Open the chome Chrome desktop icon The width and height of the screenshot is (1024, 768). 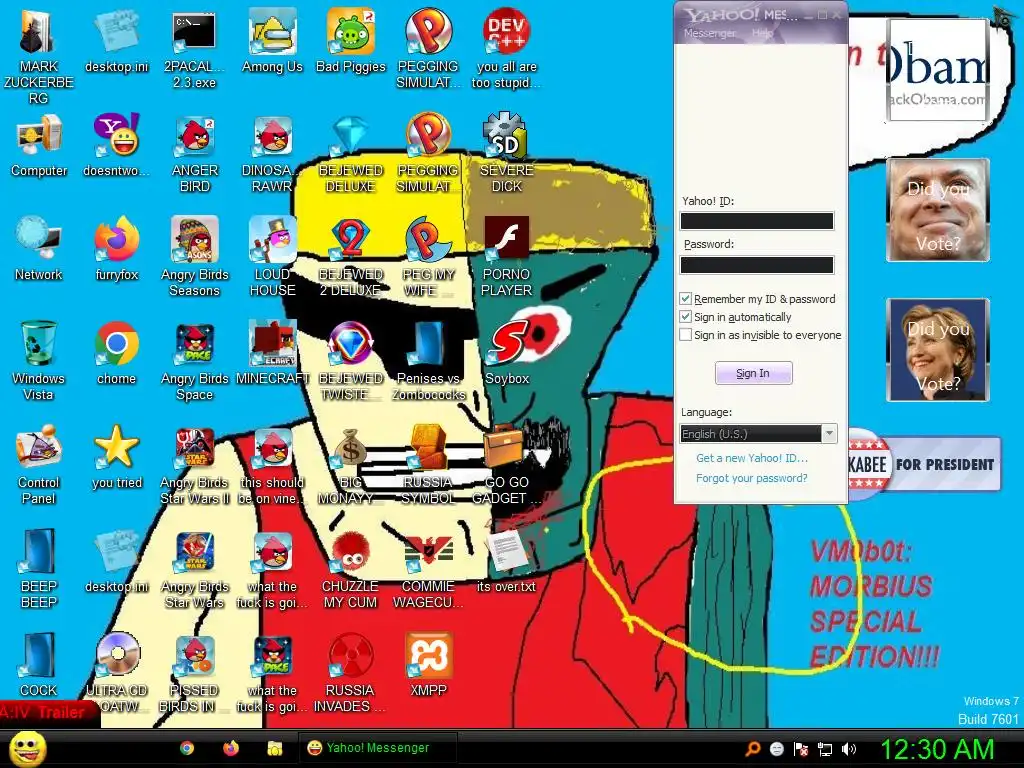(x=116, y=353)
